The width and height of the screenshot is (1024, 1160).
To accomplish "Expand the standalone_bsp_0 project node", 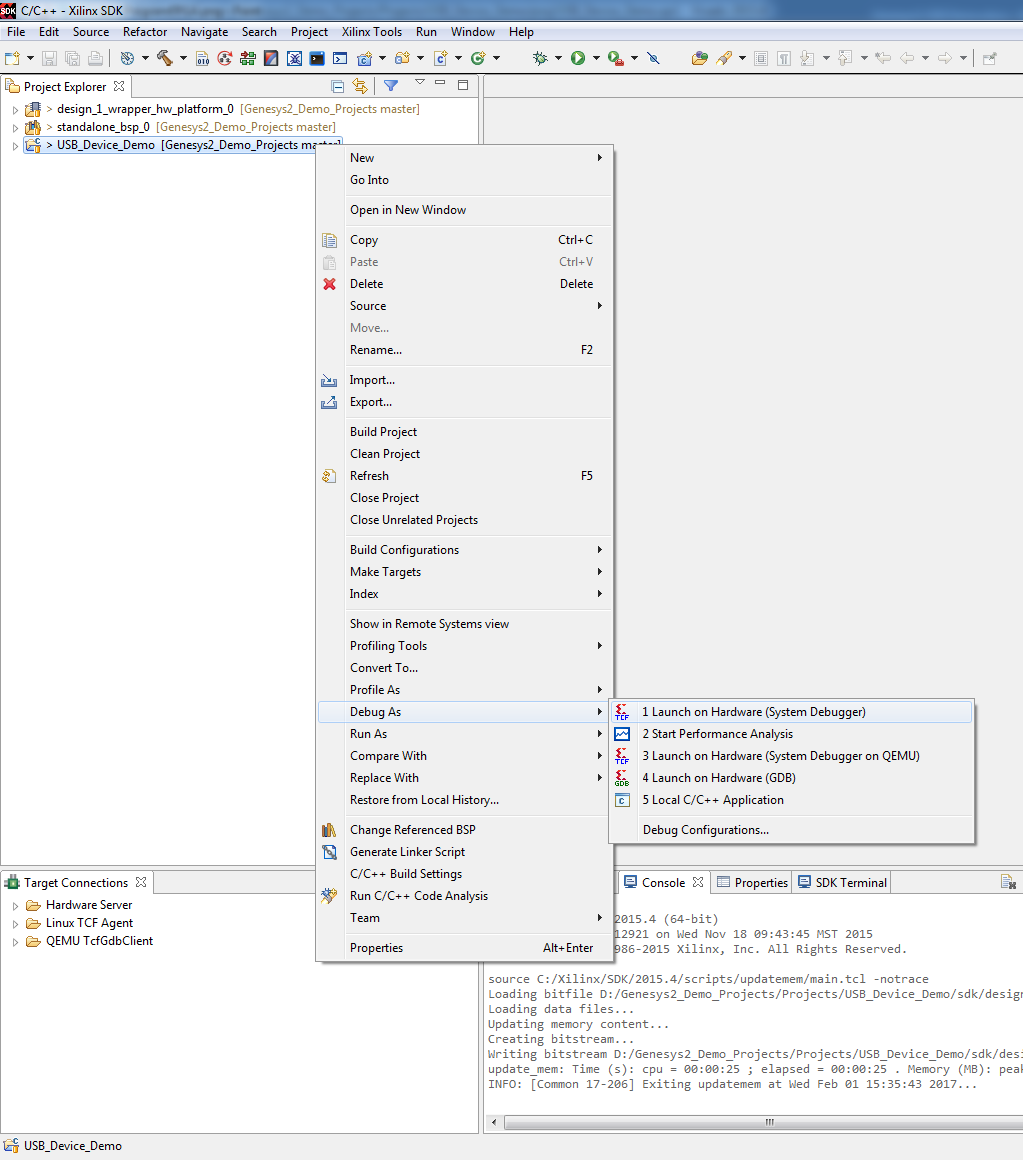I will [15, 127].
